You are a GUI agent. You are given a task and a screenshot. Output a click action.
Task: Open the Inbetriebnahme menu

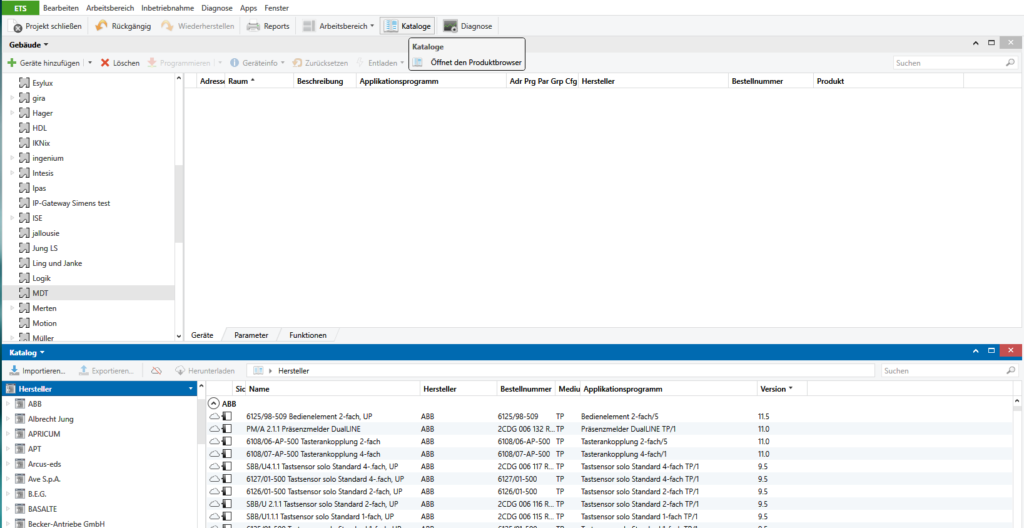point(169,7)
